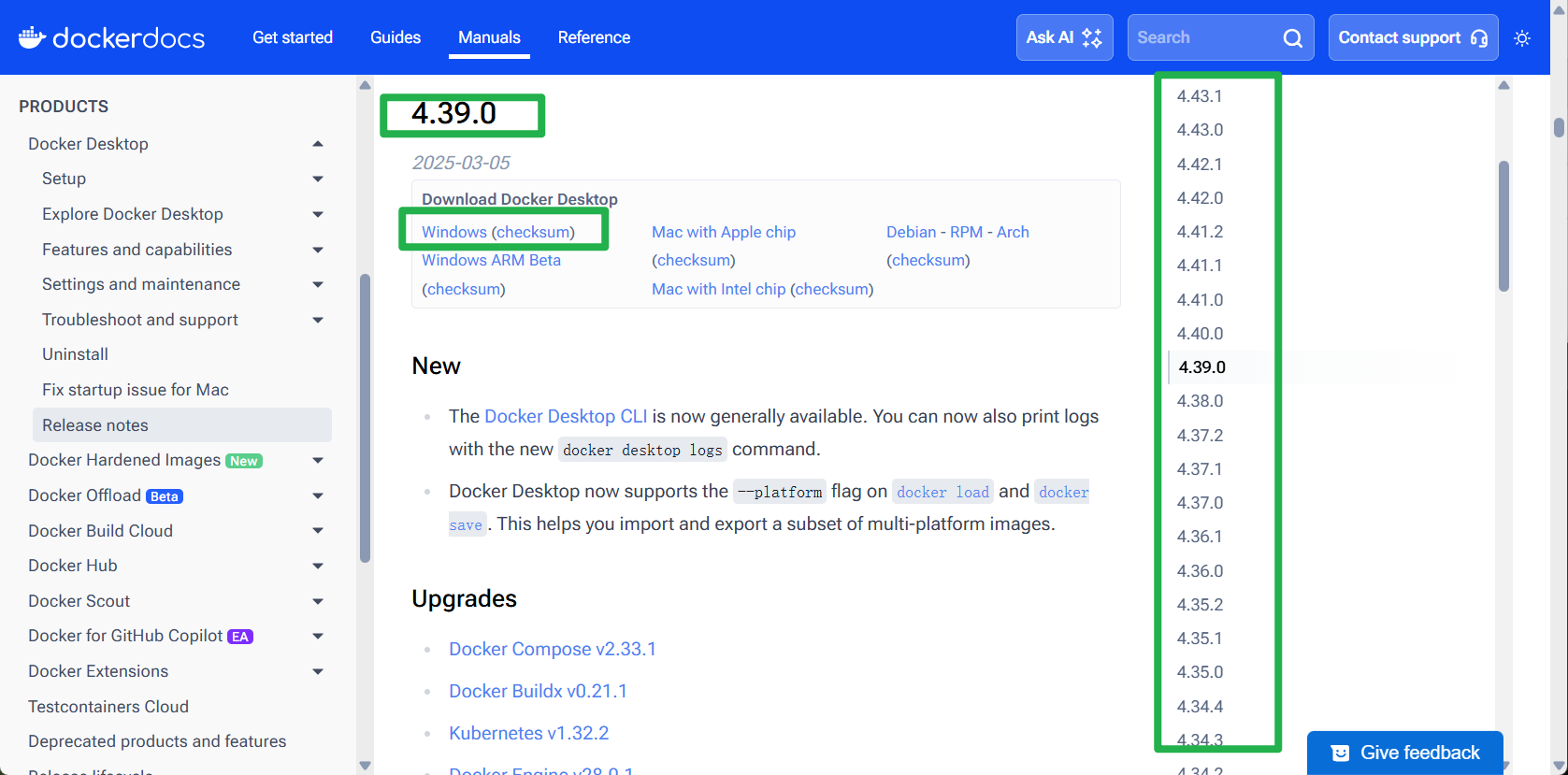Screen dimensions: 1568x775
Task: Click contents panel scrollbar up arrow
Action: [x=1503, y=85]
